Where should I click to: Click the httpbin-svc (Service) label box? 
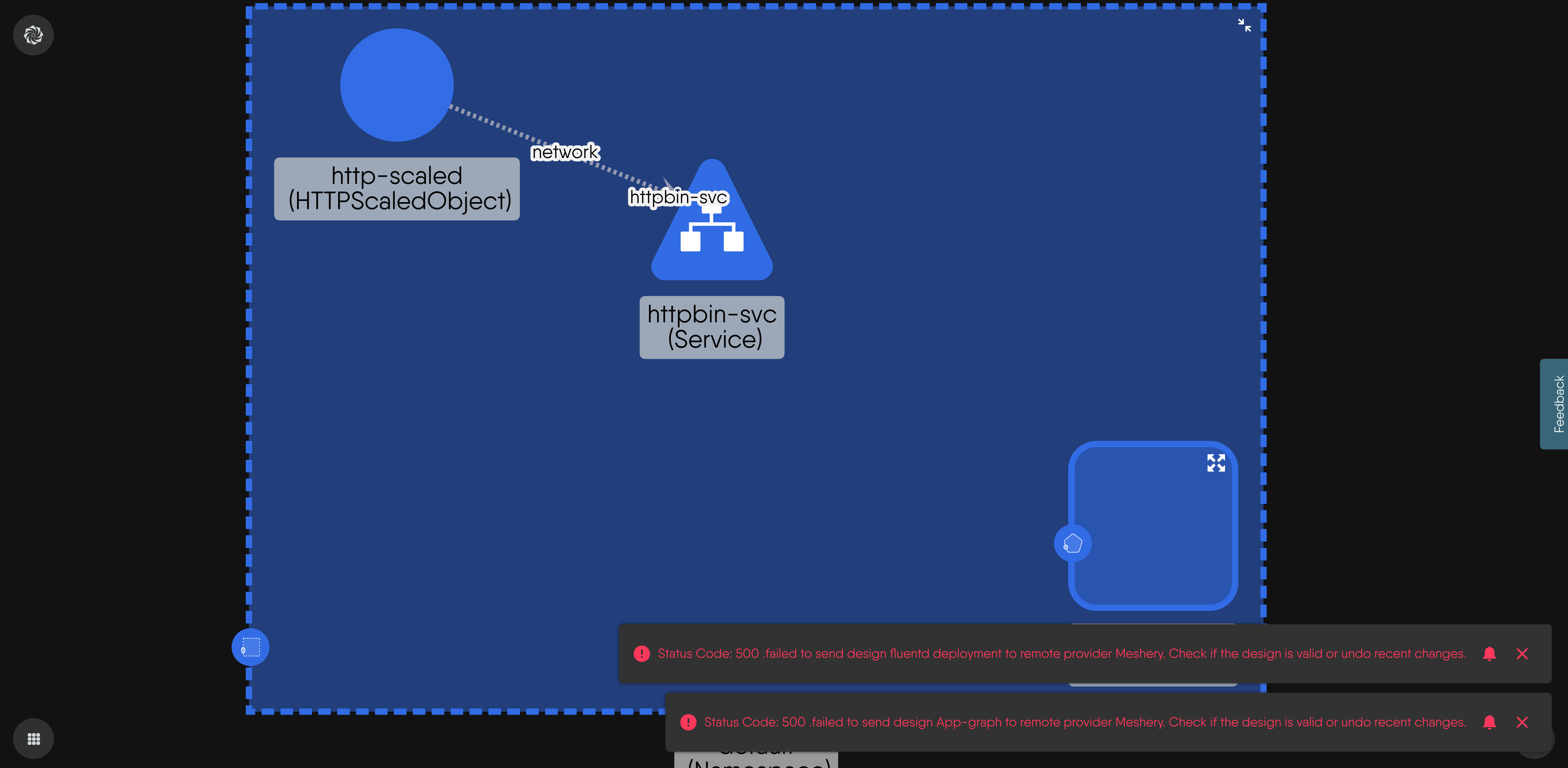click(x=712, y=327)
